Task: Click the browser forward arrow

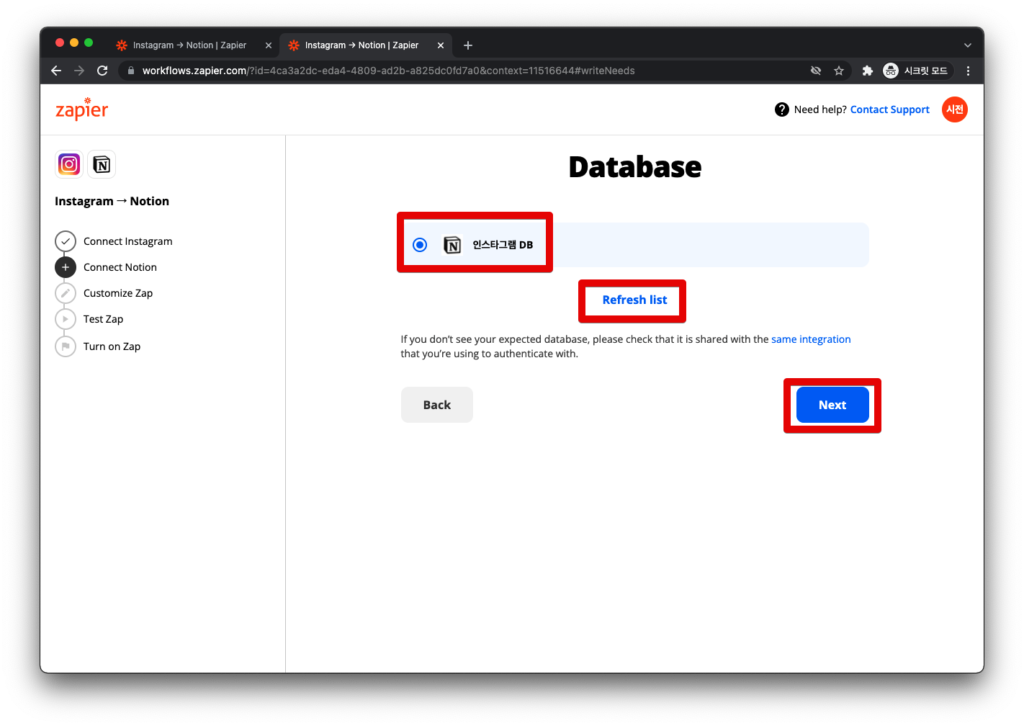Action: (79, 71)
